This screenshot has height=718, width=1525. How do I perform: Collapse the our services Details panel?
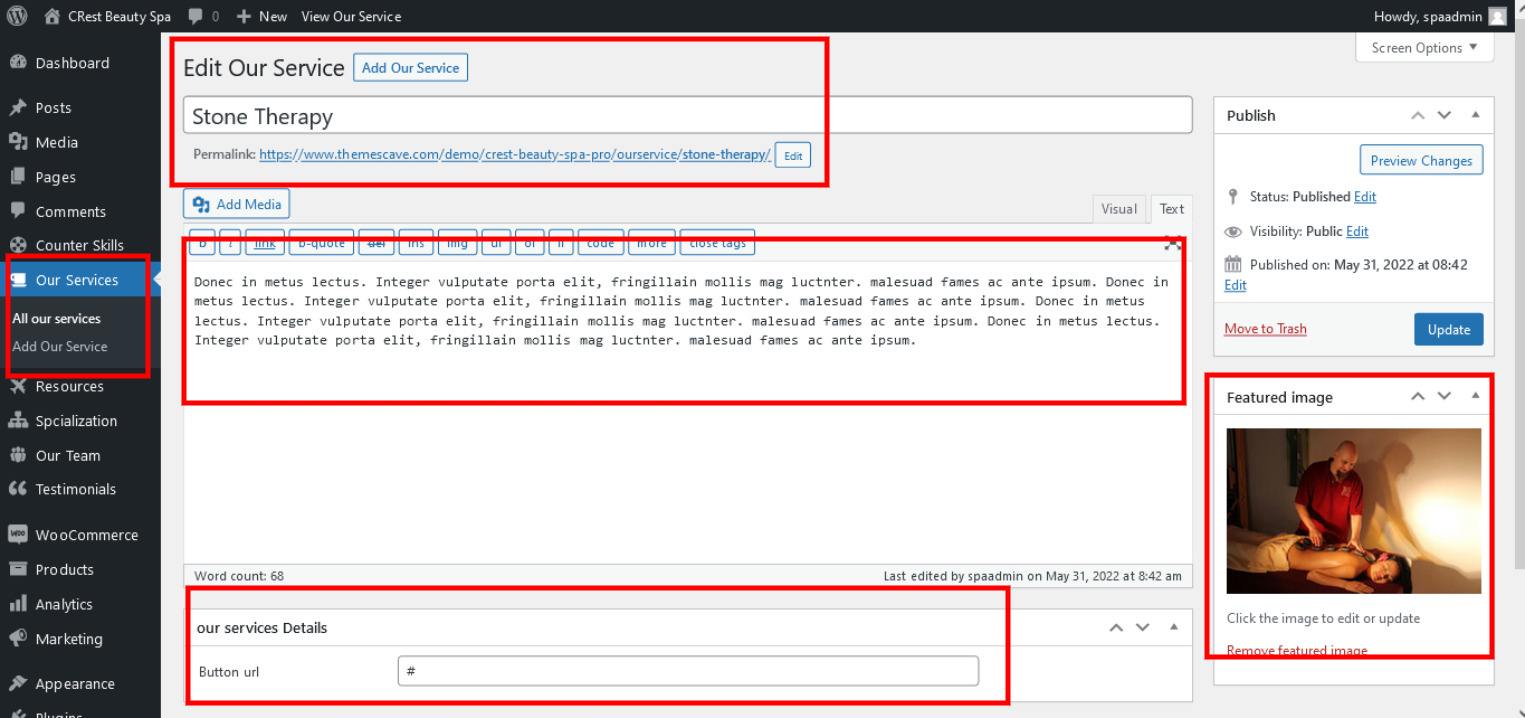(x=1173, y=627)
